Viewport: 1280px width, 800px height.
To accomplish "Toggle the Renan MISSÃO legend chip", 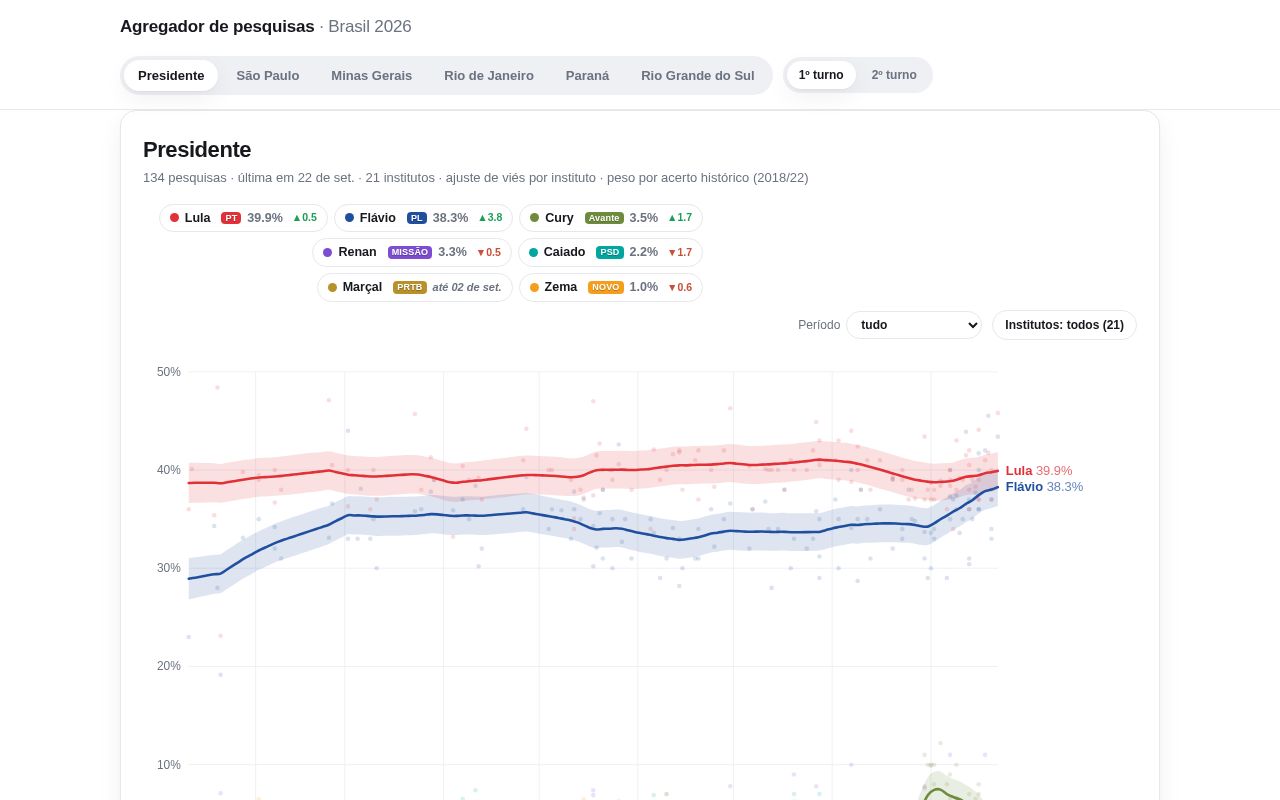I will (412, 253).
